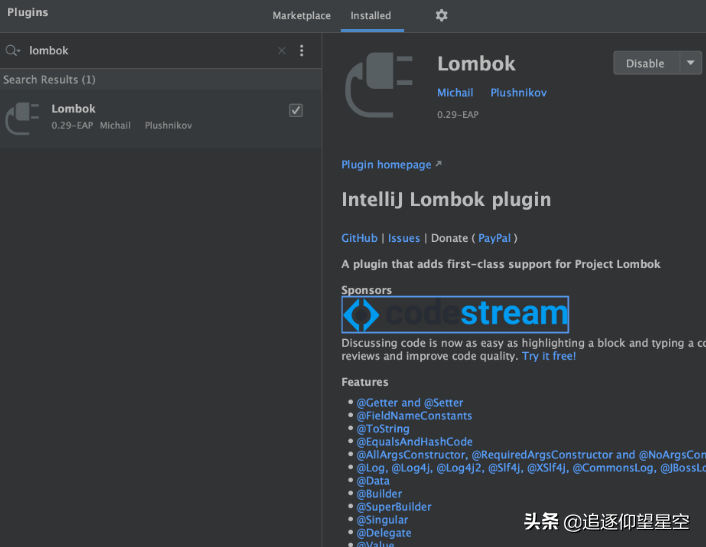Open the @Delegate feature link
The width and height of the screenshot is (706, 547).
click(x=384, y=533)
